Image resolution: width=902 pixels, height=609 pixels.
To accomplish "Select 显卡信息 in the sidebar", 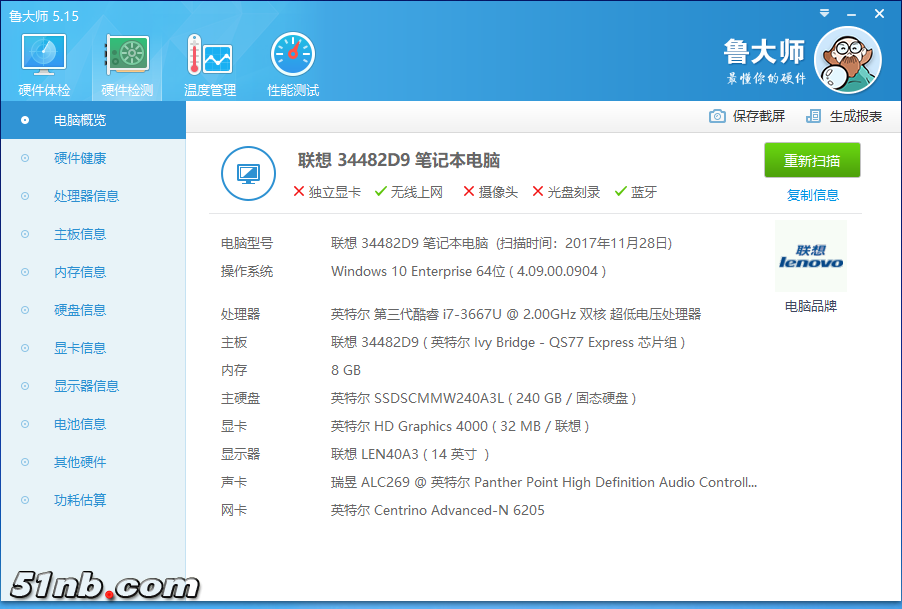I will (x=80, y=348).
